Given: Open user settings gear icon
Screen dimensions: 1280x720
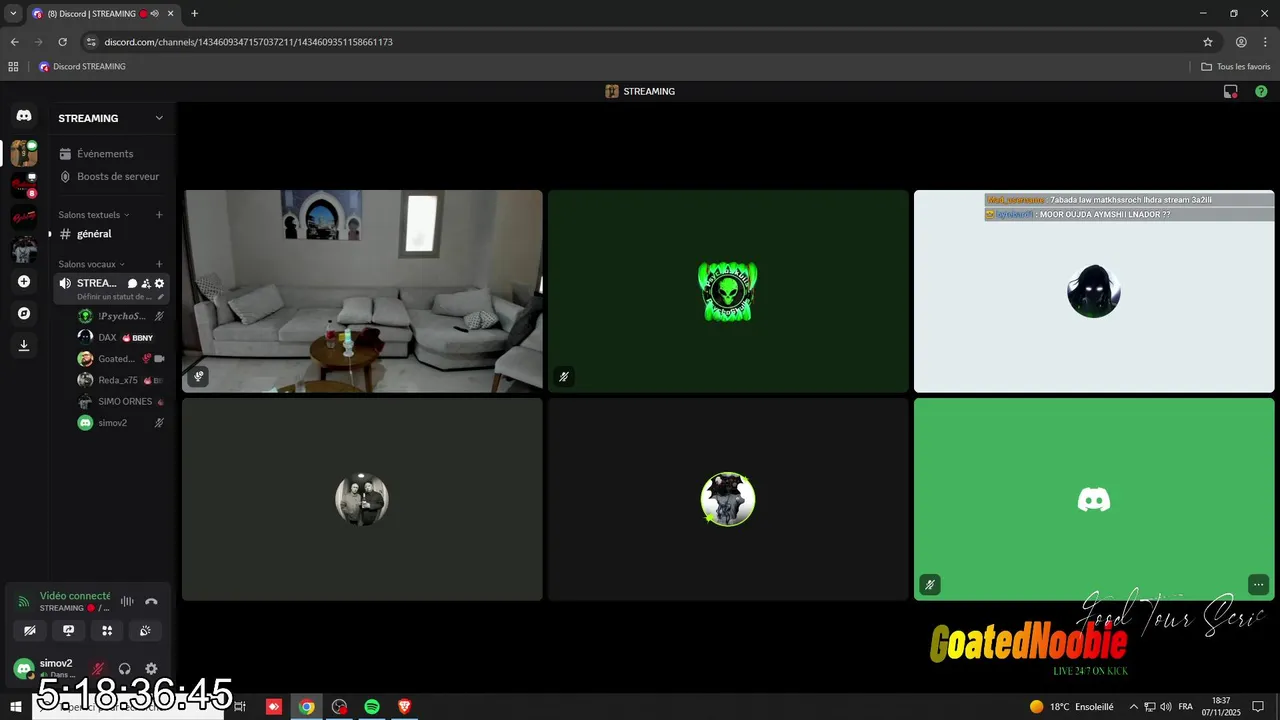Looking at the screenshot, I should click(x=151, y=669).
